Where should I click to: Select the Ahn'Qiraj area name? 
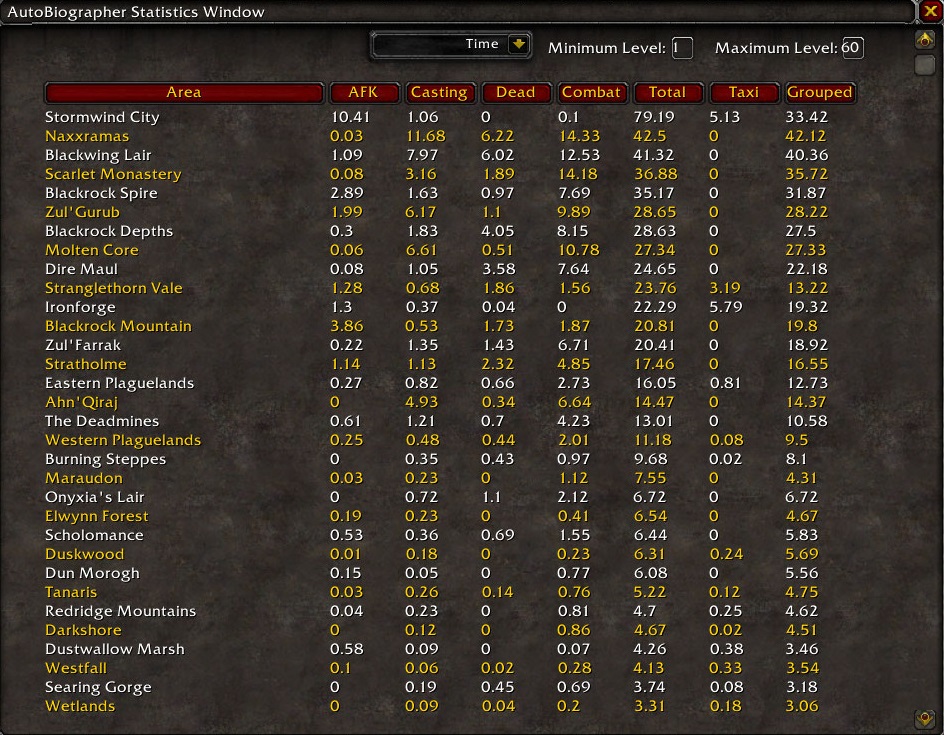coord(81,402)
